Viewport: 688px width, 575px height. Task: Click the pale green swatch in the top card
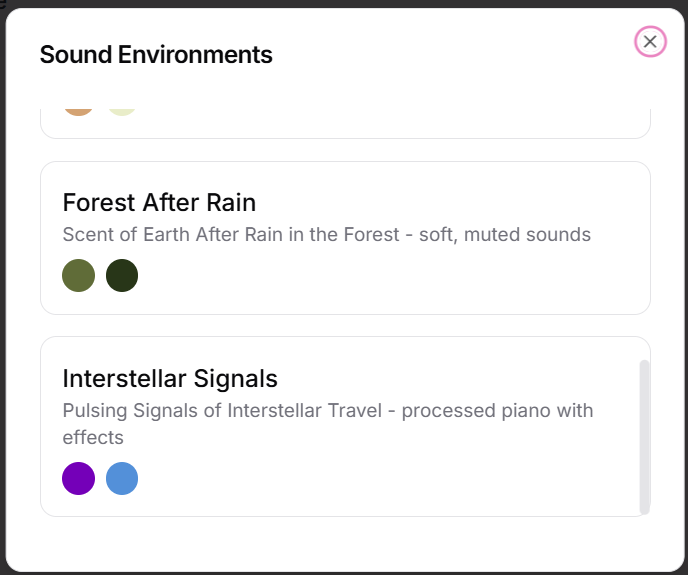[x=122, y=108]
